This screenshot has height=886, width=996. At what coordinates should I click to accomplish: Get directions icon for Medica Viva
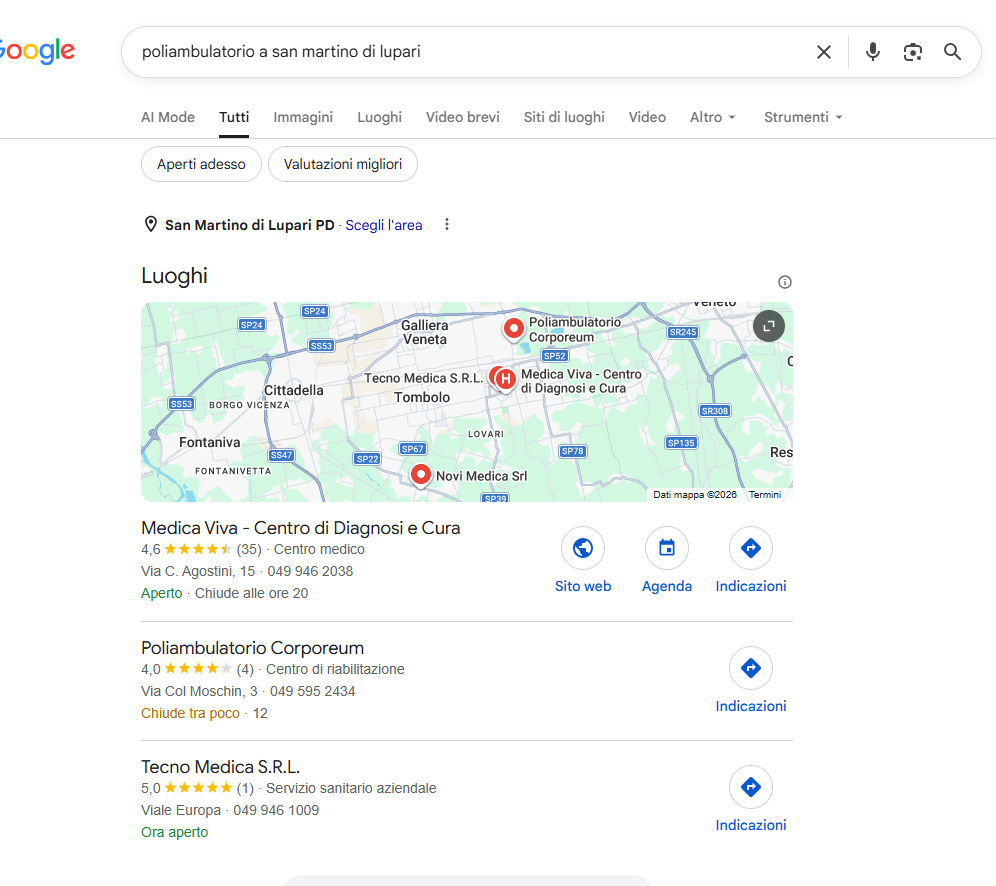751,547
